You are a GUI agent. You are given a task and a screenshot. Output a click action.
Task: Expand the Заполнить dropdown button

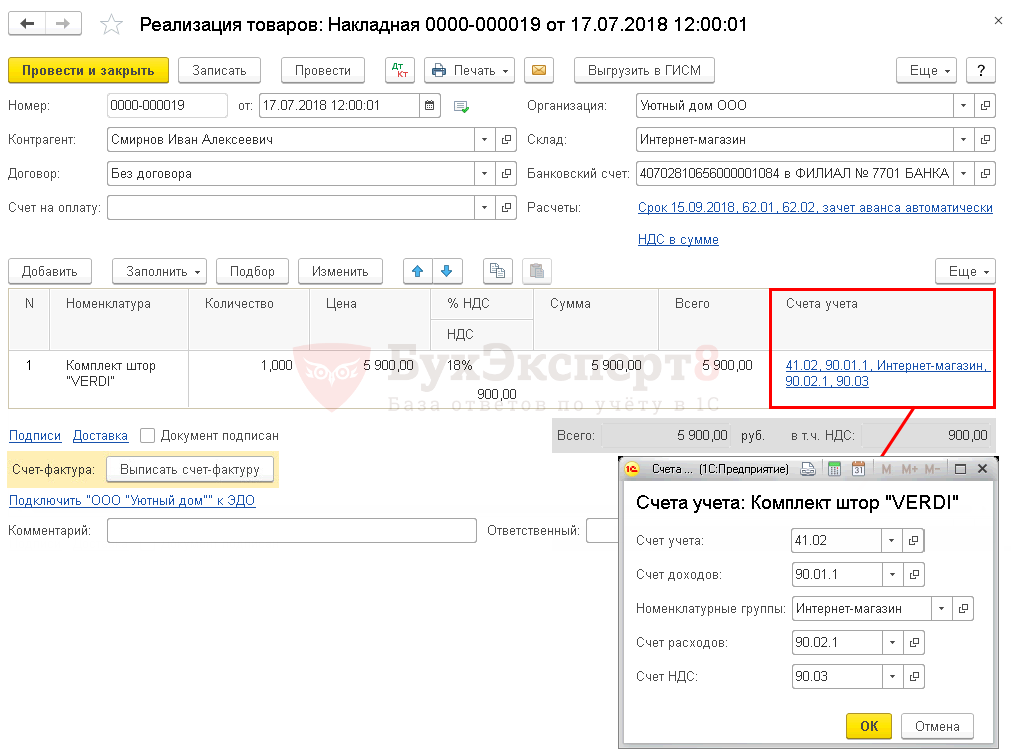160,271
